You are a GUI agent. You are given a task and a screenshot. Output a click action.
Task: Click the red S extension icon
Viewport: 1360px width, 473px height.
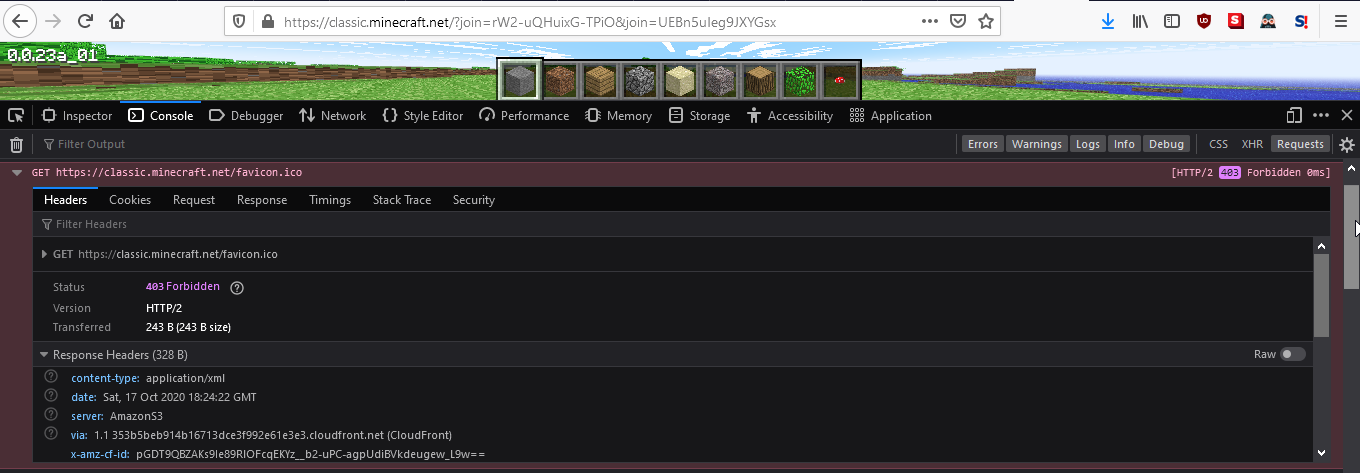[1236, 21]
